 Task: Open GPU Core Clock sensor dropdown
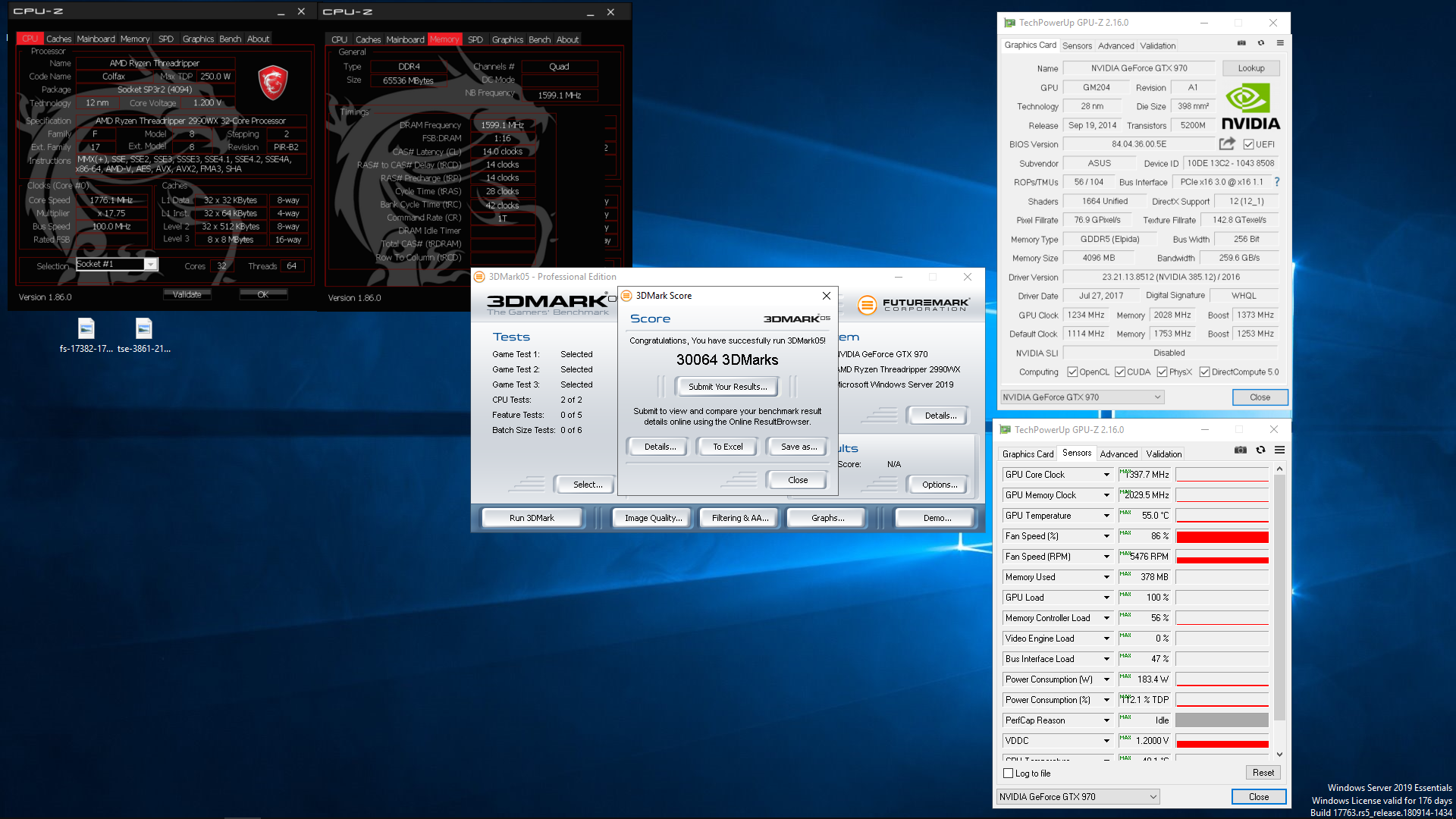coord(1106,475)
